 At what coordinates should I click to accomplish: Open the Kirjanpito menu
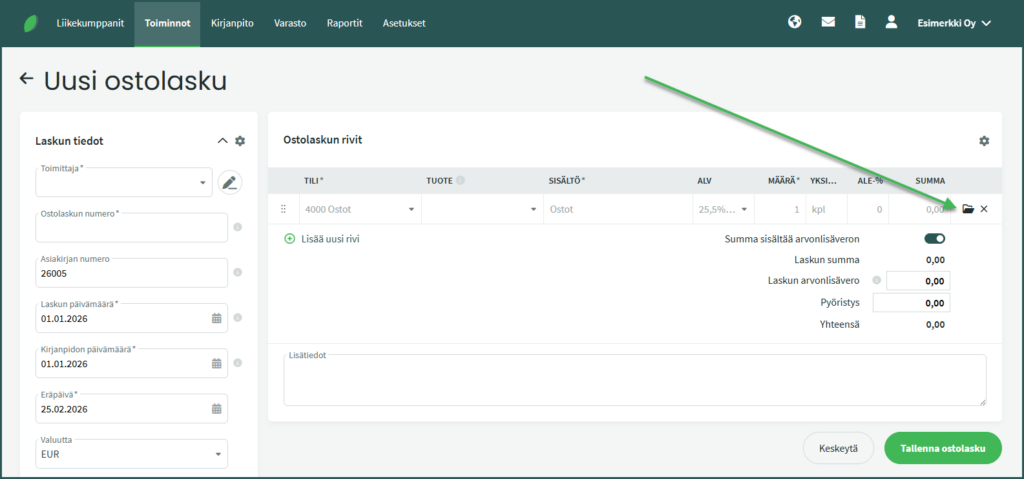(232, 23)
